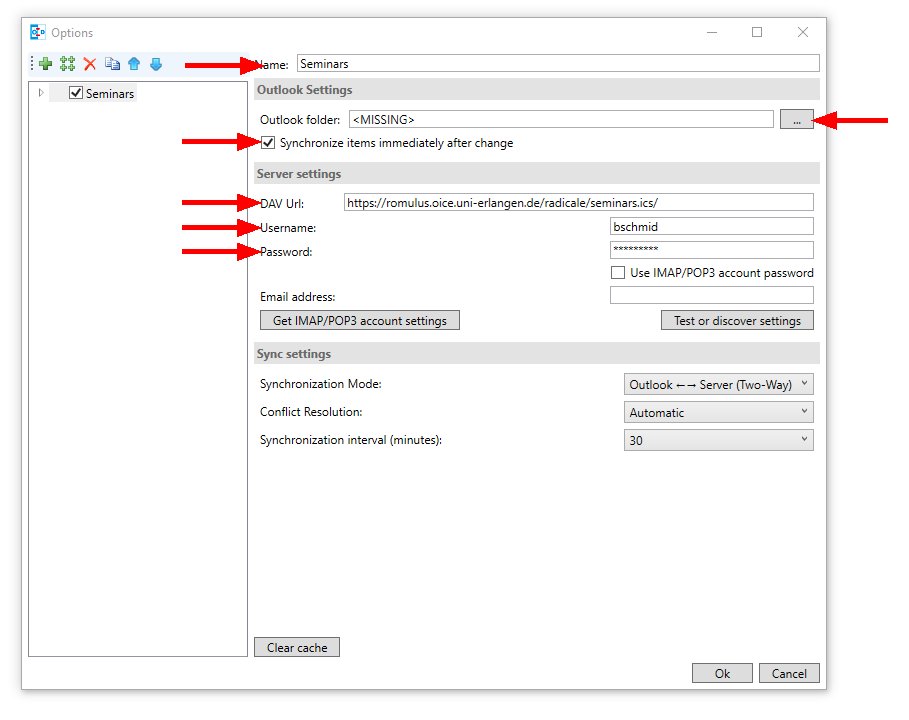Image resolution: width=909 pixels, height=720 pixels.
Task: Enable Use IMAP/POP3 account password
Action: (x=618, y=273)
